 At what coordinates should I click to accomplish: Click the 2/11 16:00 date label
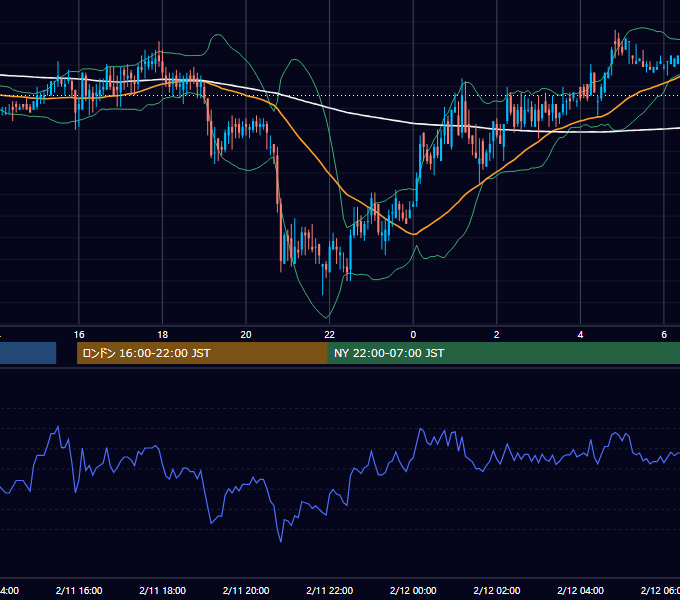pyautogui.click(x=79, y=590)
